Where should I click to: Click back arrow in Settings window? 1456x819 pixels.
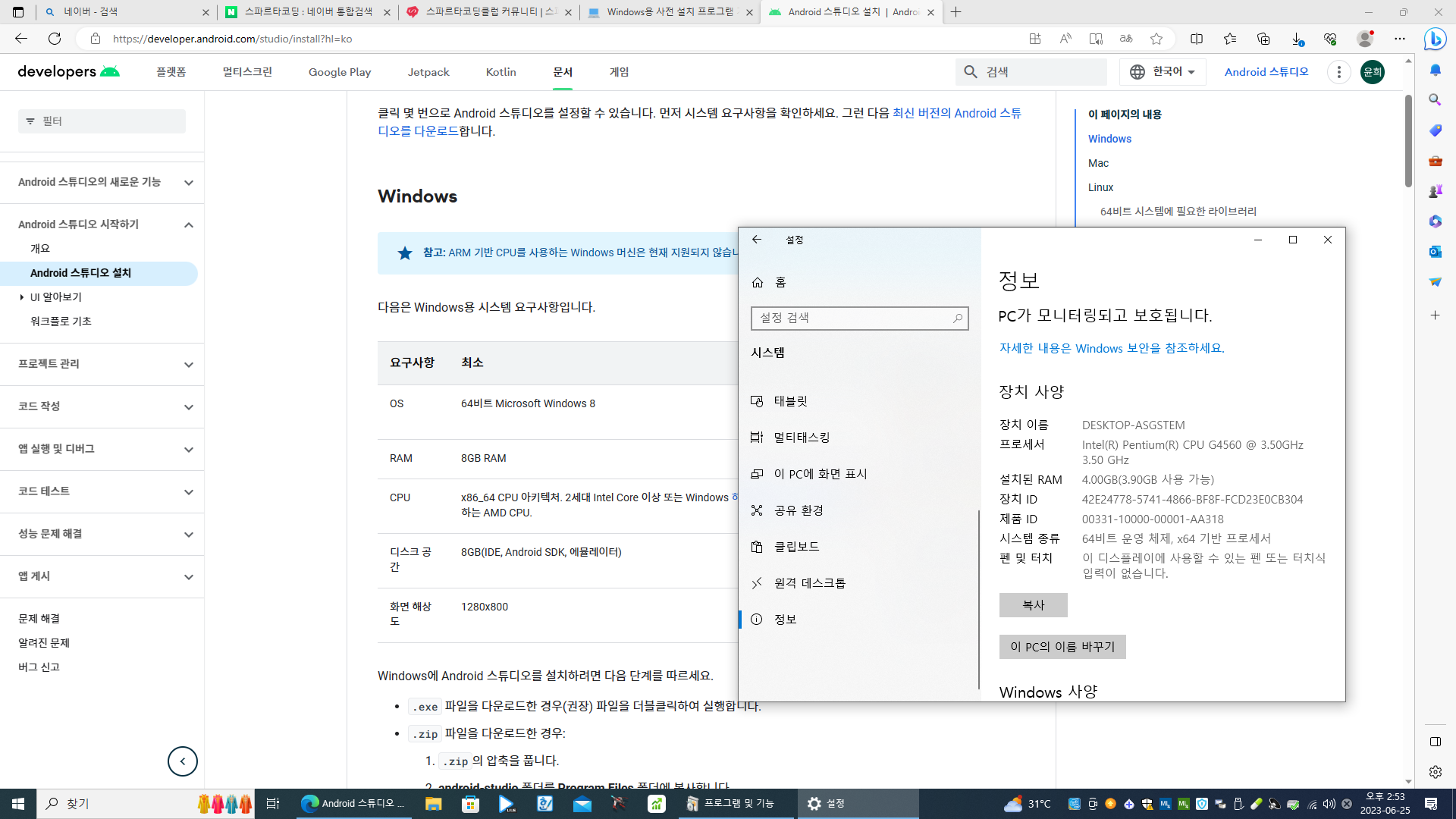pyautogui.click(x=757, y=240)
